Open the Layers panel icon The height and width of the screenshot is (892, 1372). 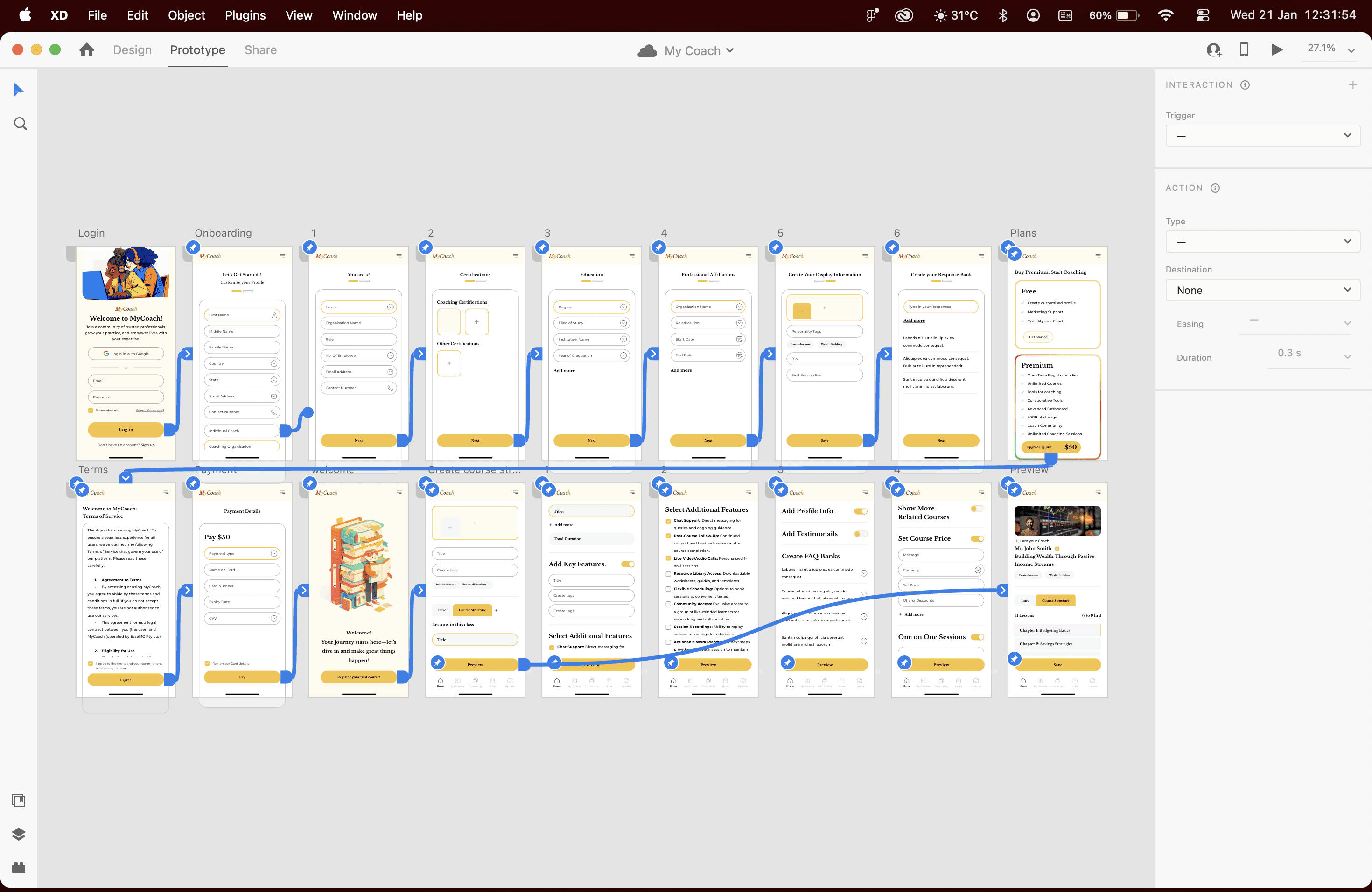click(19, 834)
